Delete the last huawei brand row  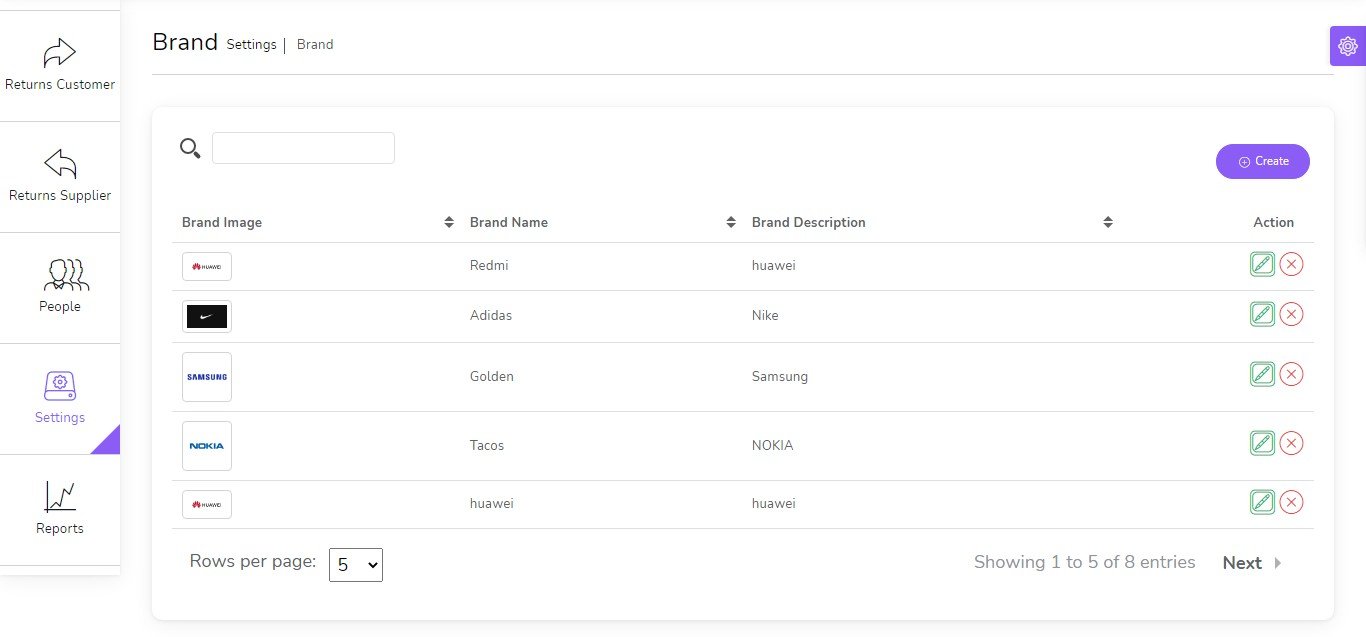click(x=1291, y=502)
